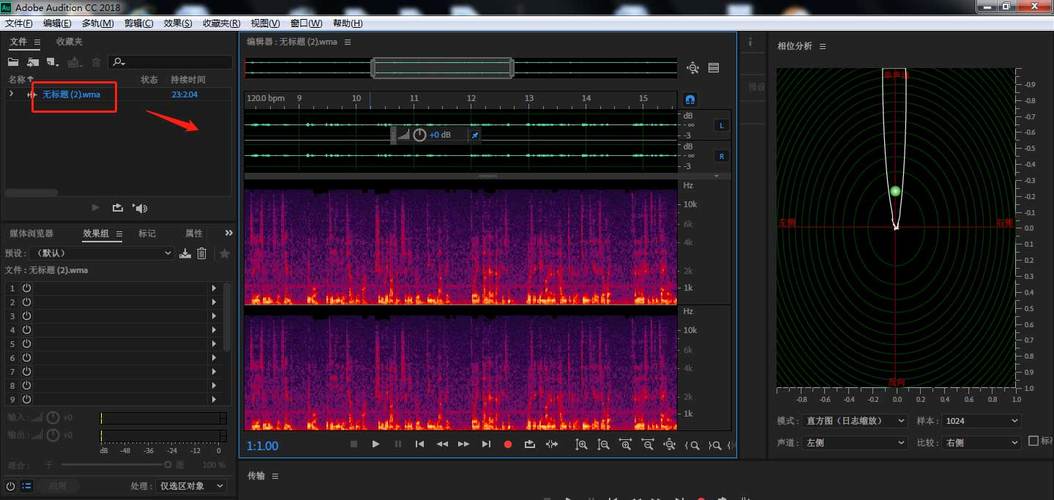Click zoom in time icon
Image resolution: width=1054 pixels, height=500 pixels.
click(626, 444)
